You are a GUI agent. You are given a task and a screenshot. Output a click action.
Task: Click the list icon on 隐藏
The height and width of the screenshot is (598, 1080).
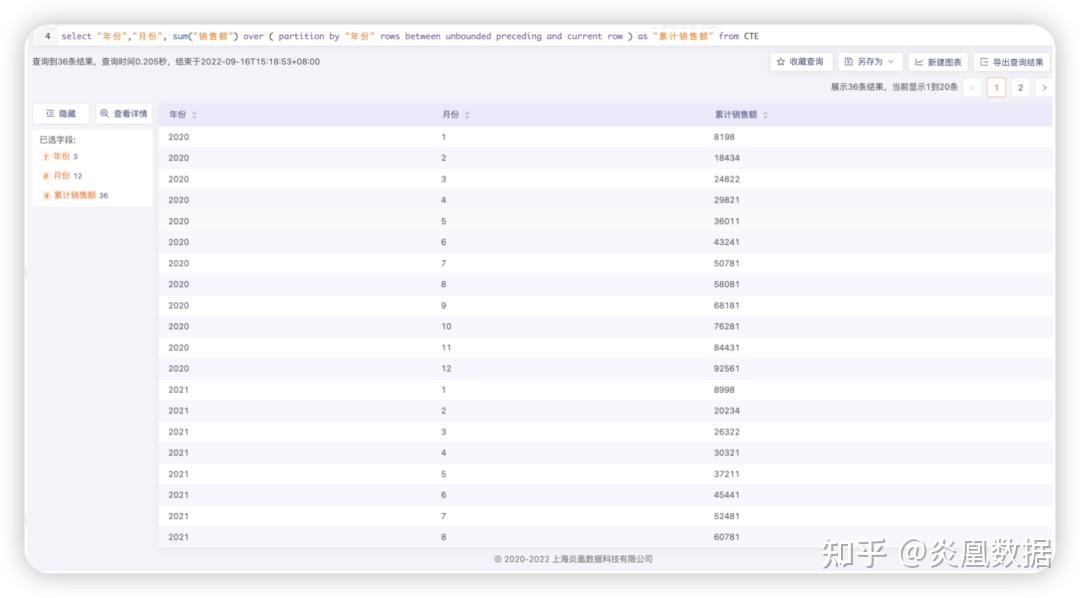[x=50, y=114]
